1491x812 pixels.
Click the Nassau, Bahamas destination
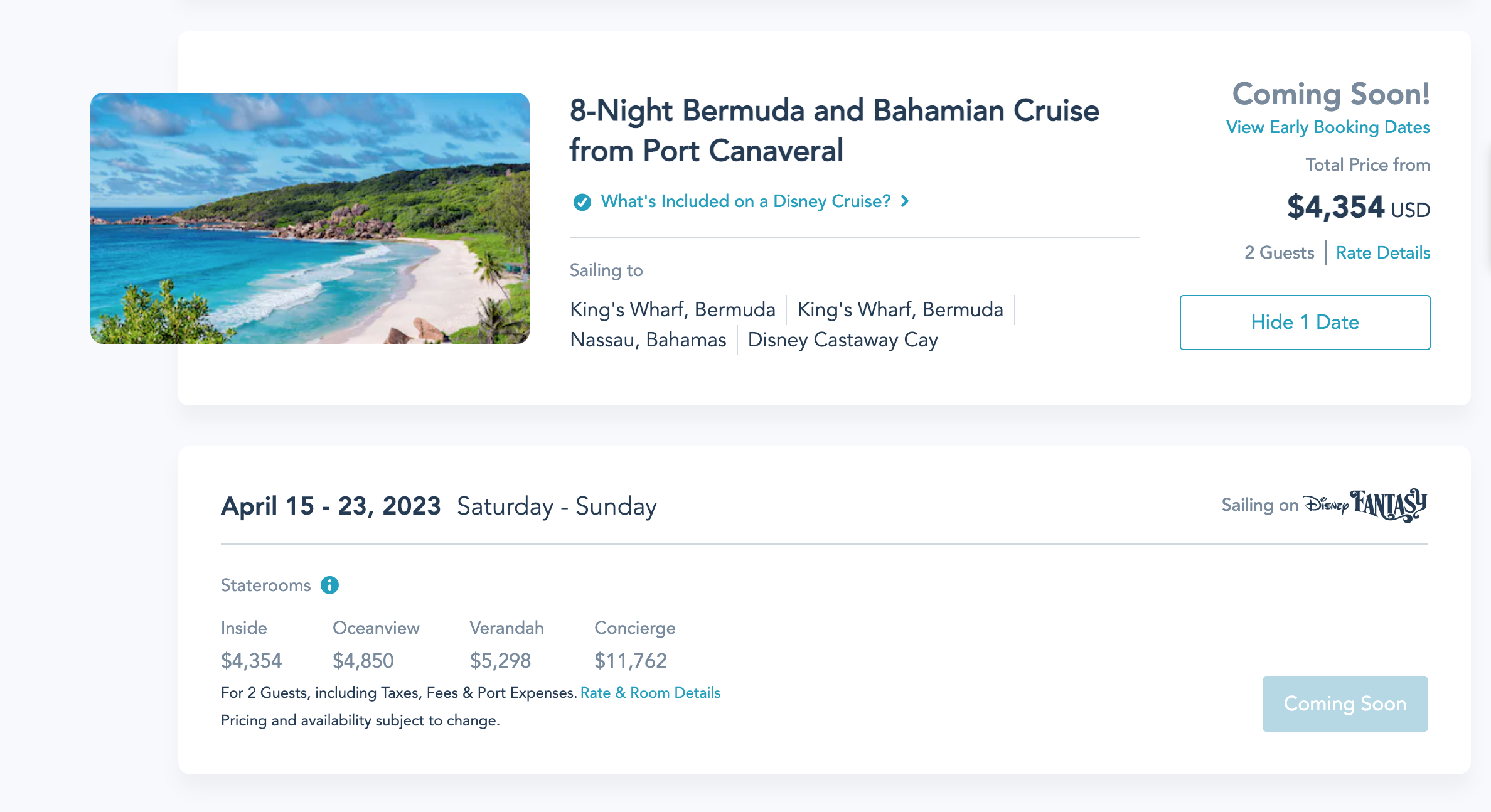pos(648,340)
